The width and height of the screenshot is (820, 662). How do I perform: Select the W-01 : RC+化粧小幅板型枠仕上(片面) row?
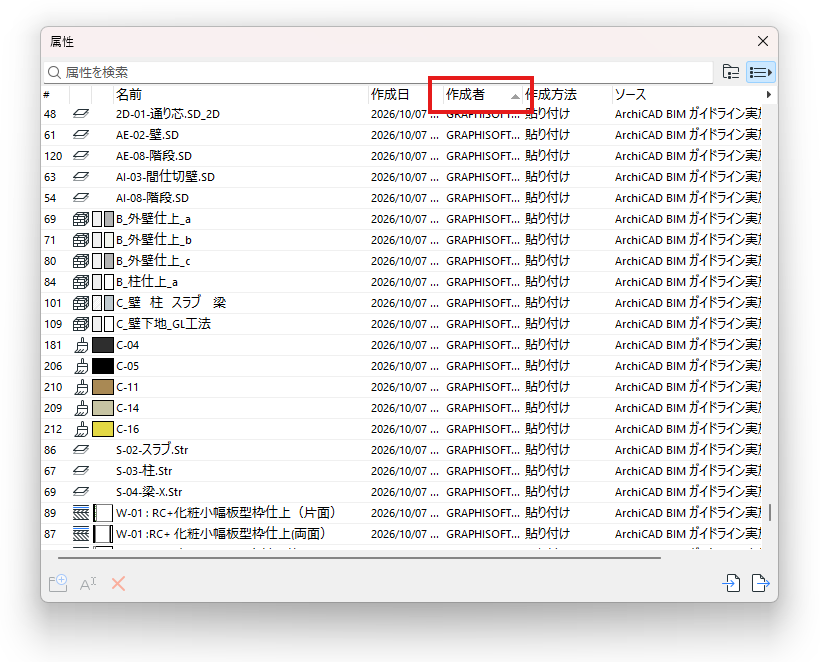coord(402,513)
